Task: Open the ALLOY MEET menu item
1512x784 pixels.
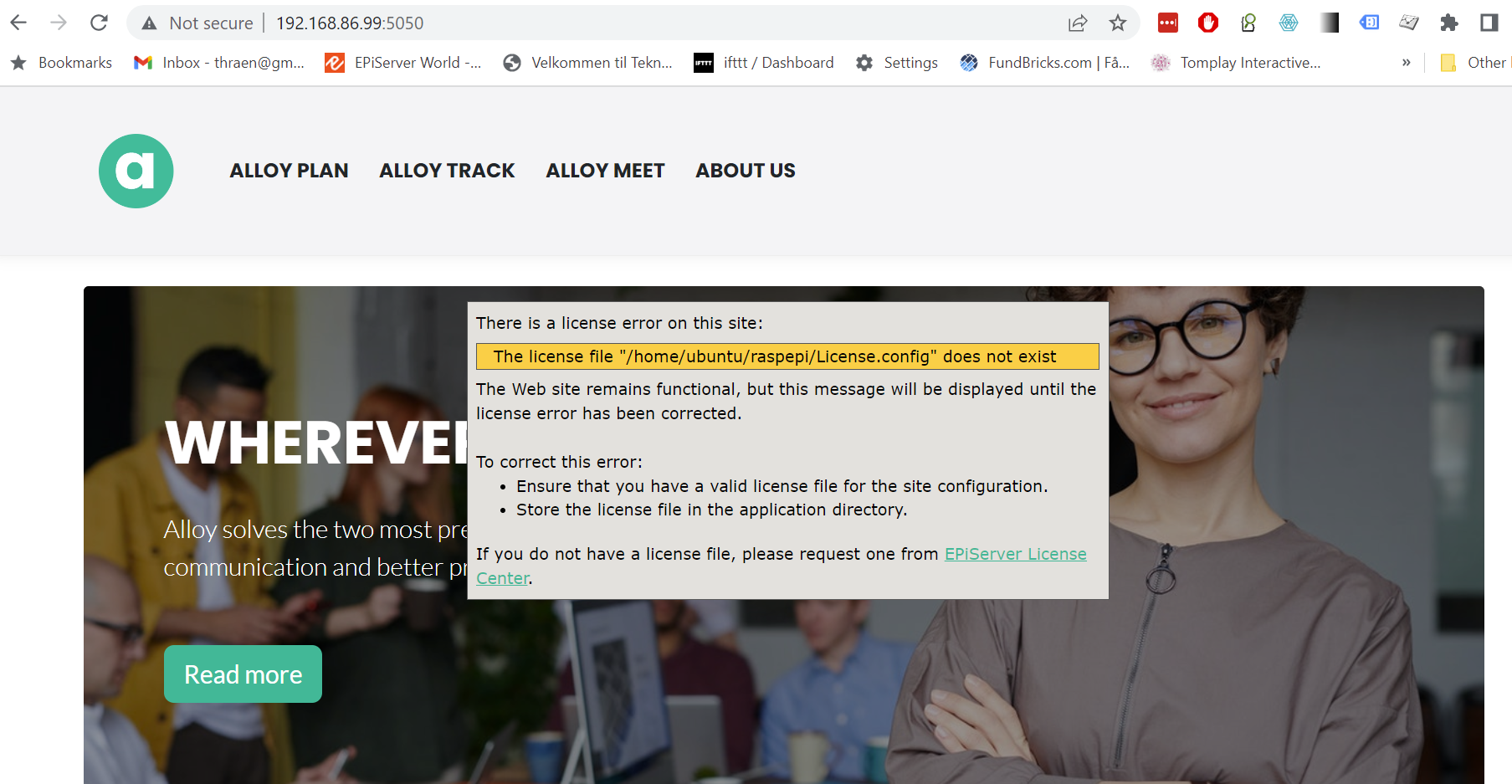Action: 606,171
